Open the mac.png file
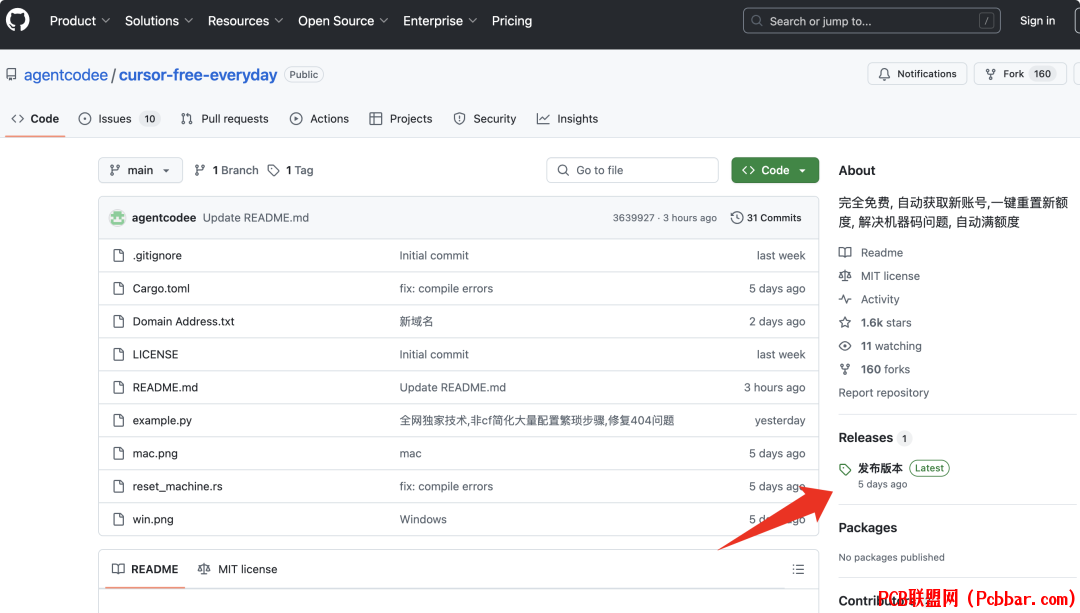This screenshot has width=1080, height=613. [x=155, y=454]
